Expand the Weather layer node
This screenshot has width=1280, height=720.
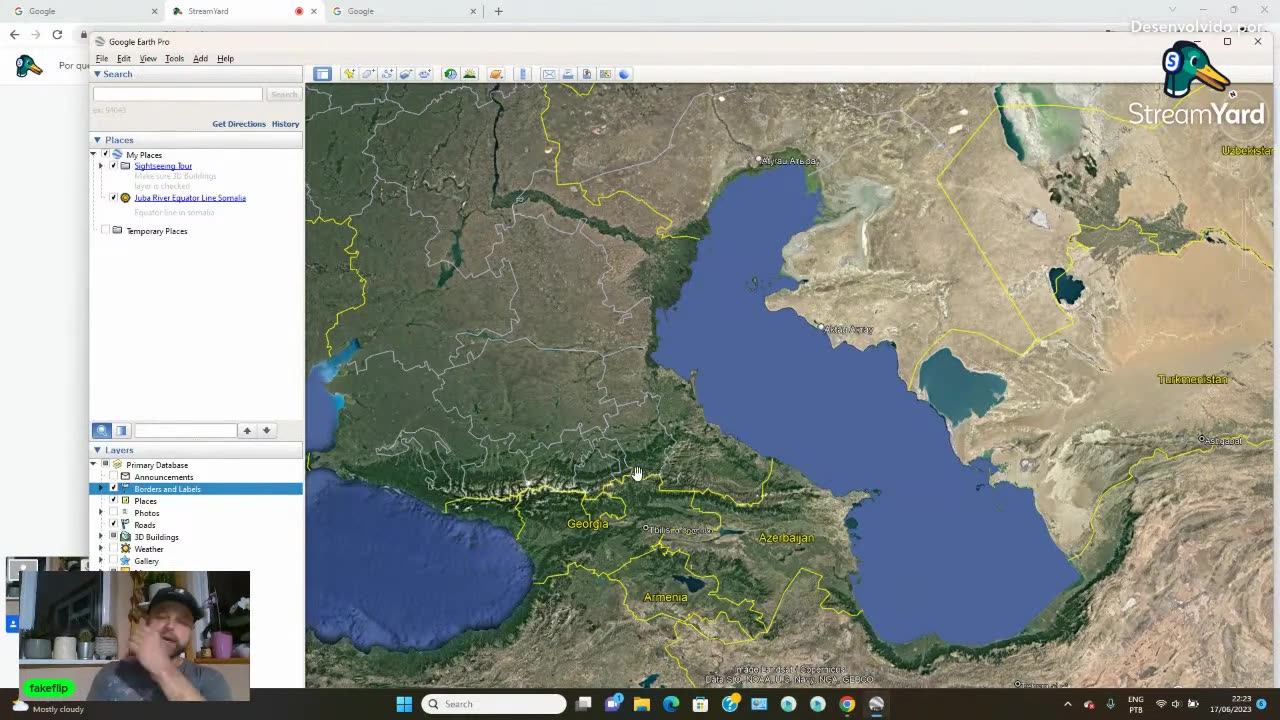(100, 548)
